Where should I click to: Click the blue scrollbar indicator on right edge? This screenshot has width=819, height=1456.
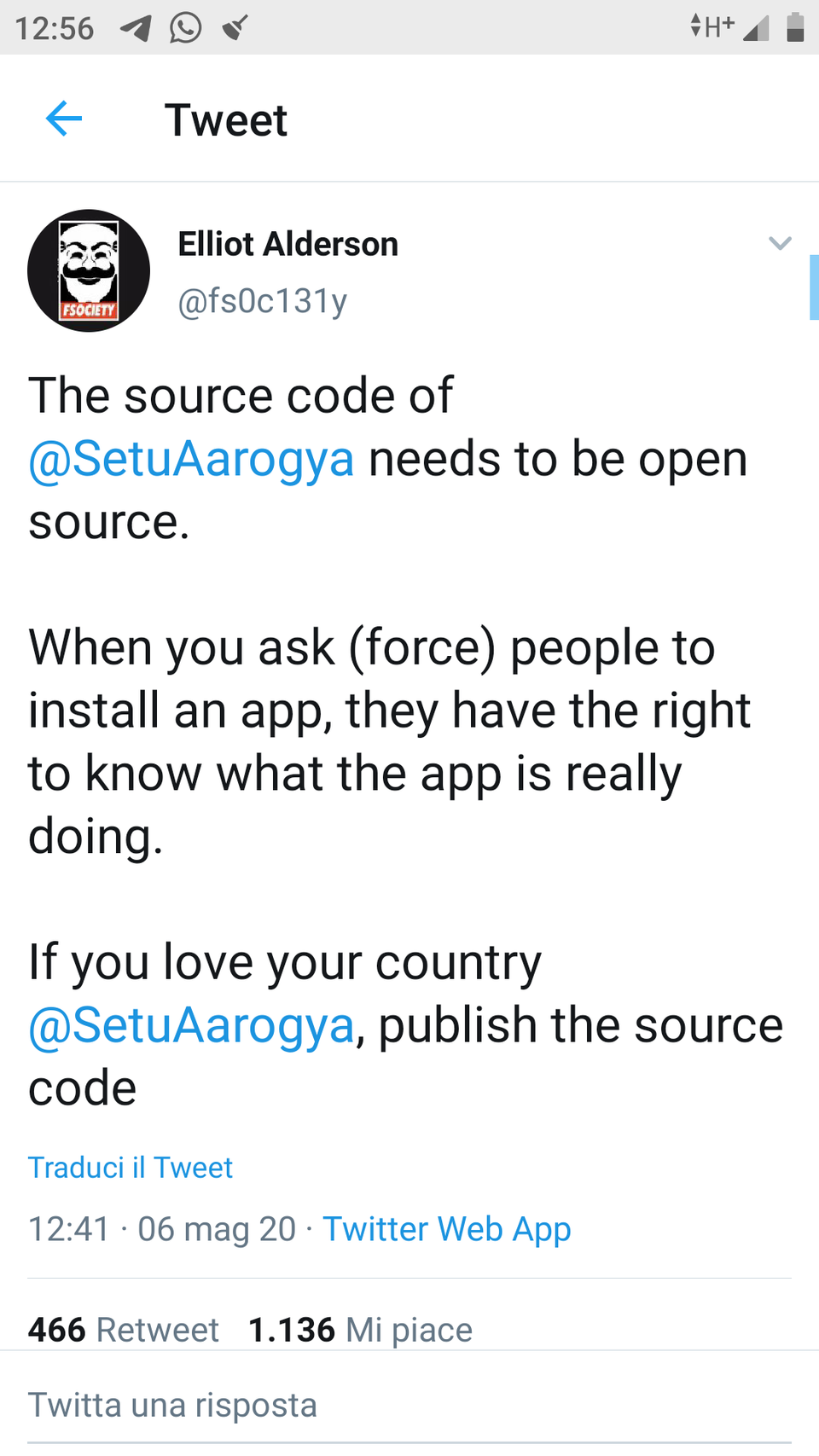pyautogui.click(x=814, y=287)
